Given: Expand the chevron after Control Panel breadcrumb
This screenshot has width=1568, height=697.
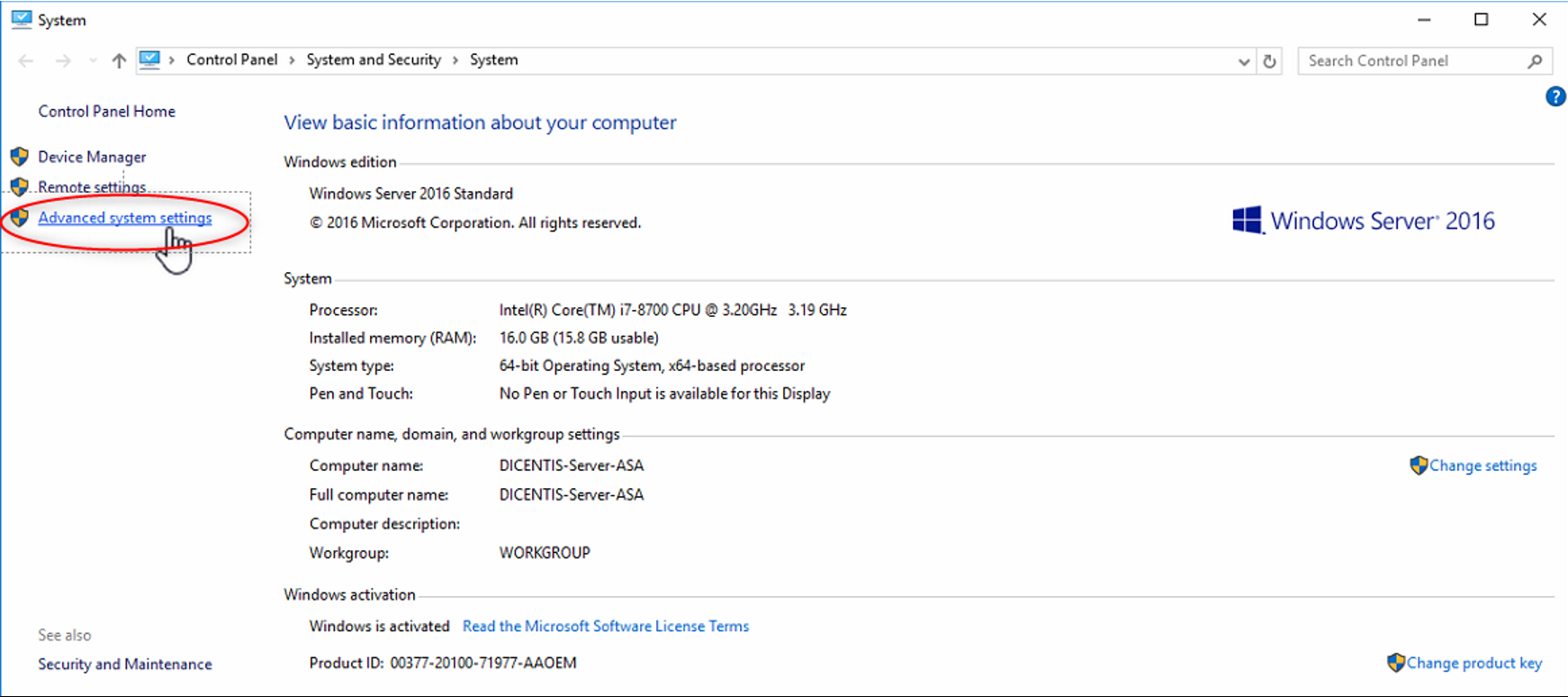Looking at the screenshot, I should click(x=292, y=60).
